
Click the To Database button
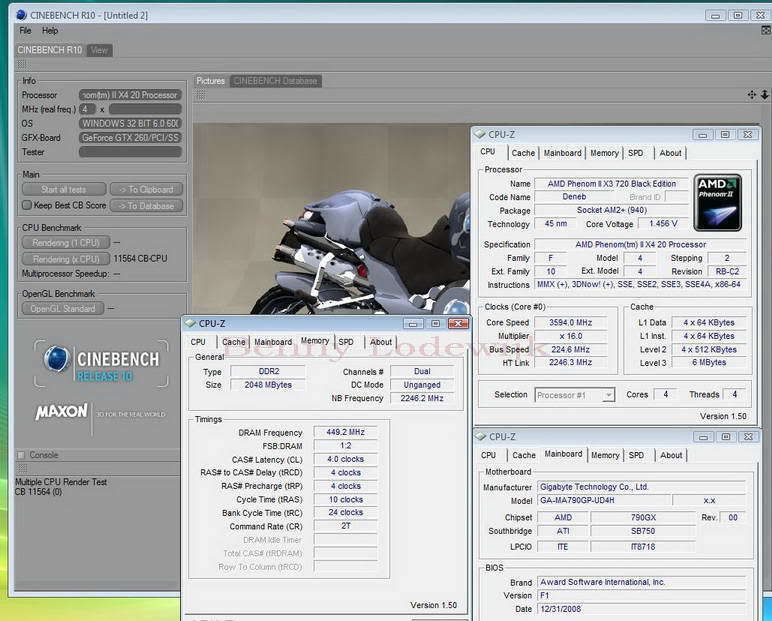[x=146, y=206]
